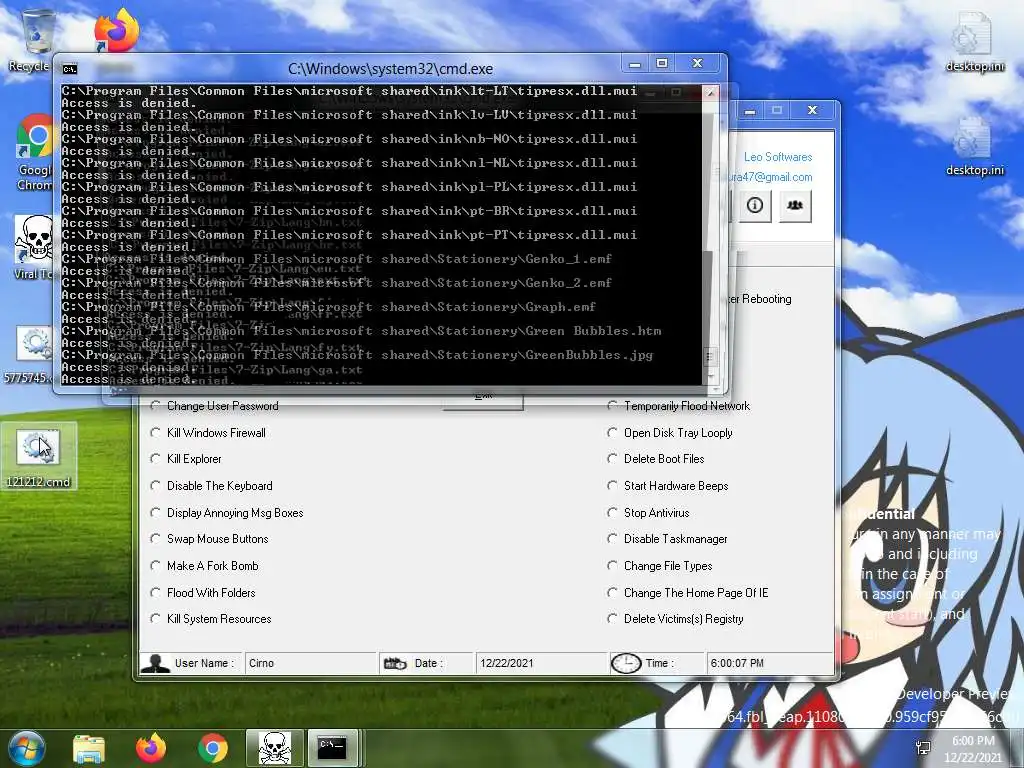The image size is (1024, 768).
Task: Click the network tray icon
Action: point(923,748)
